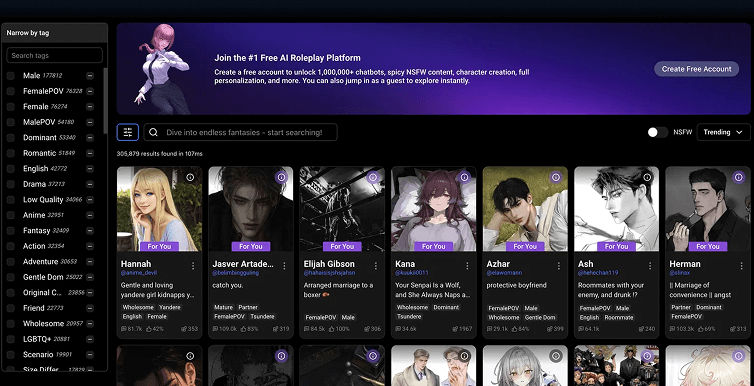Open info icon on Herman card
Image resolution: width=754 pixels, height=386 pixels.
[739, 177]
